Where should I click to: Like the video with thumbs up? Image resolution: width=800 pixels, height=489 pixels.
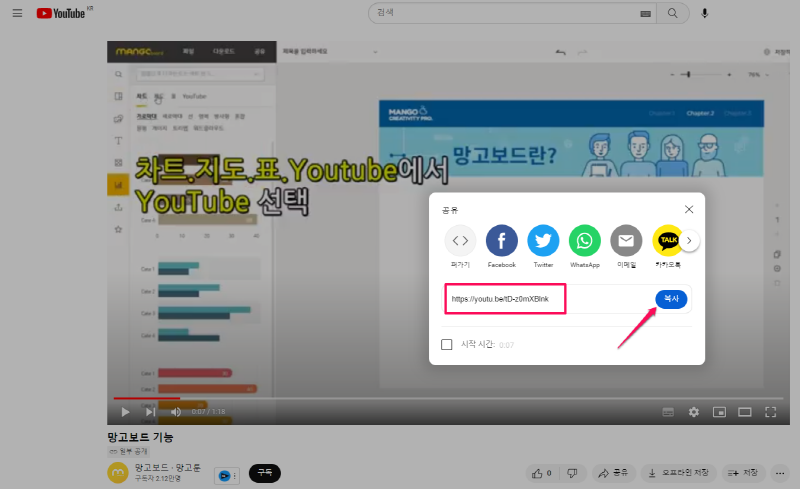tap(541, 473)
